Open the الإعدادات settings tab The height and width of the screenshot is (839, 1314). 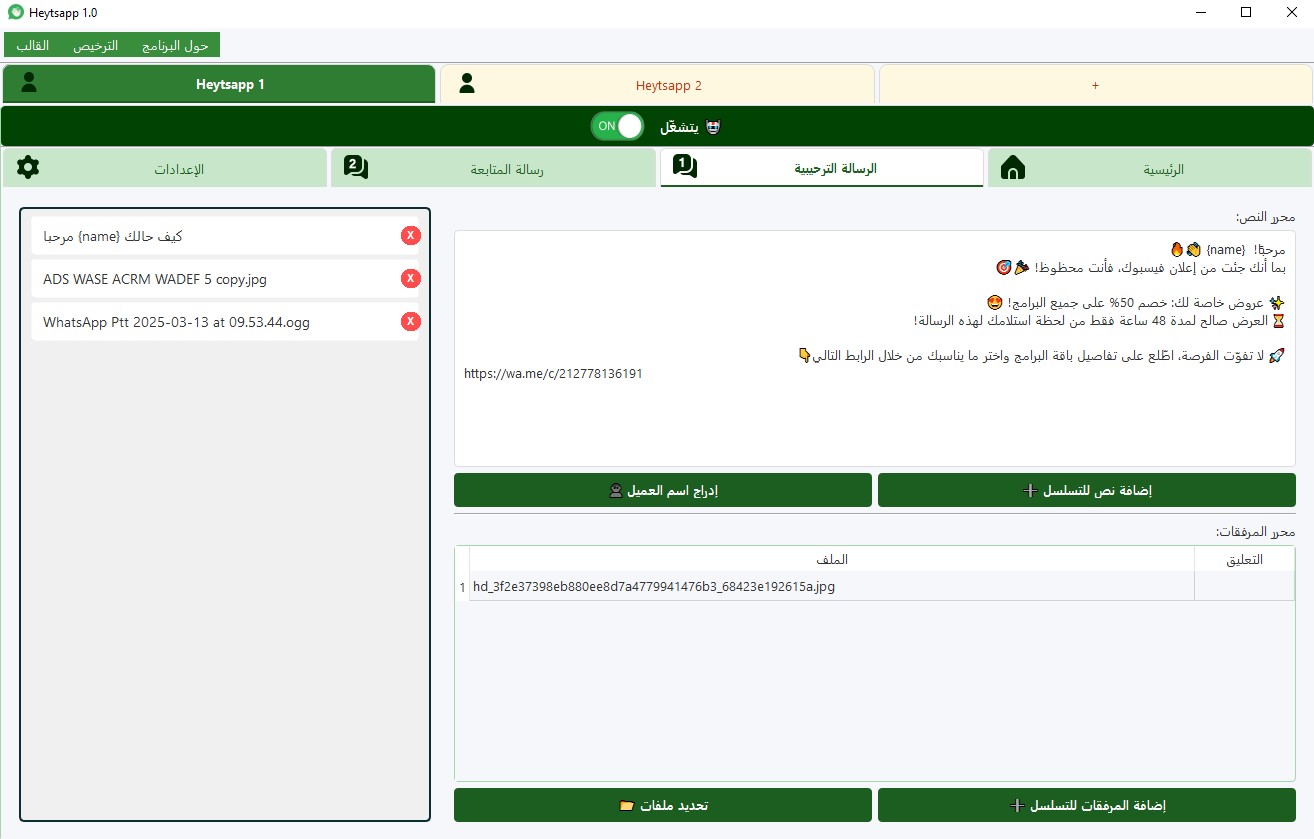tap(165, 168)
